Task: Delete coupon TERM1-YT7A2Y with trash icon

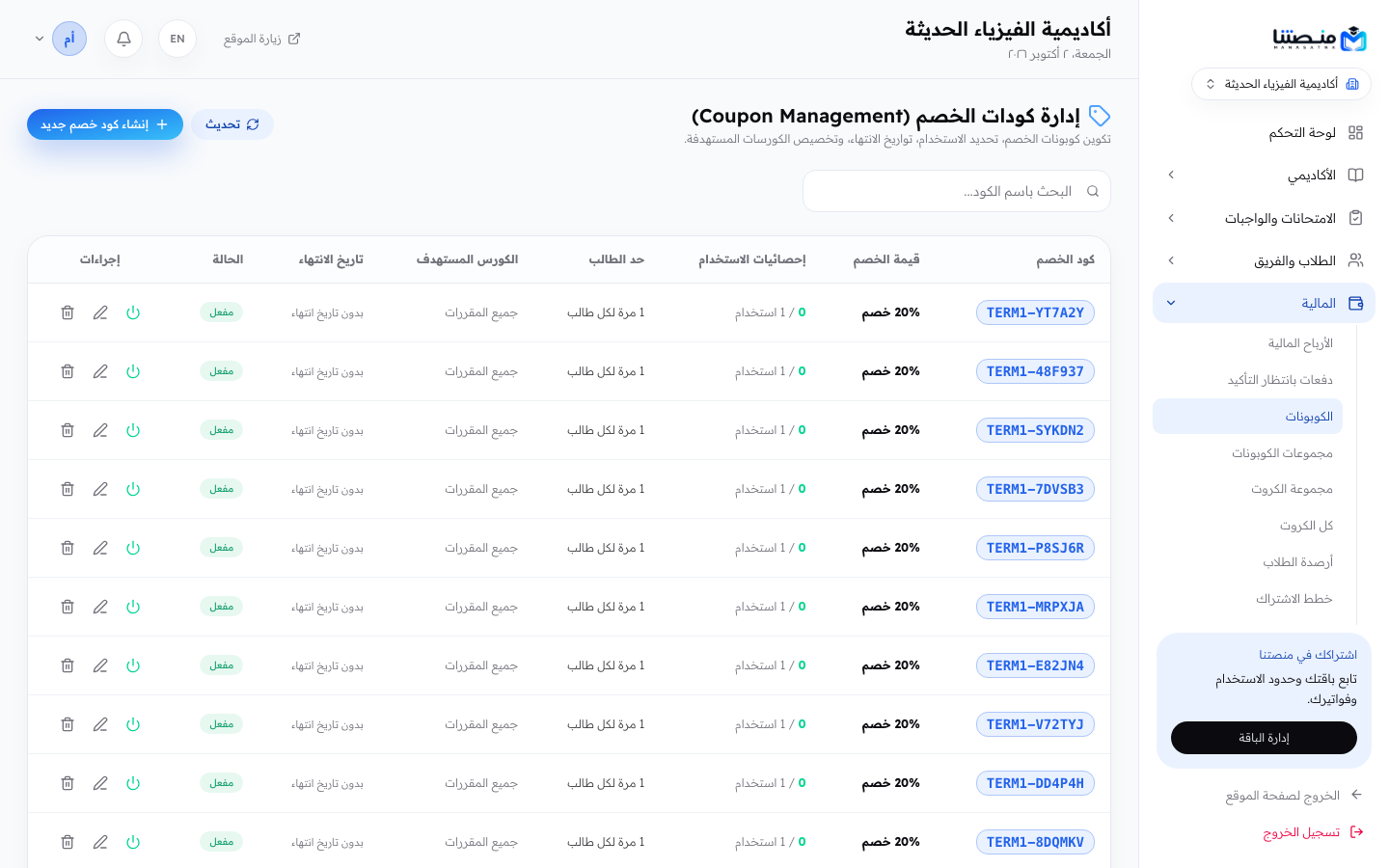Action: [68, 312]
